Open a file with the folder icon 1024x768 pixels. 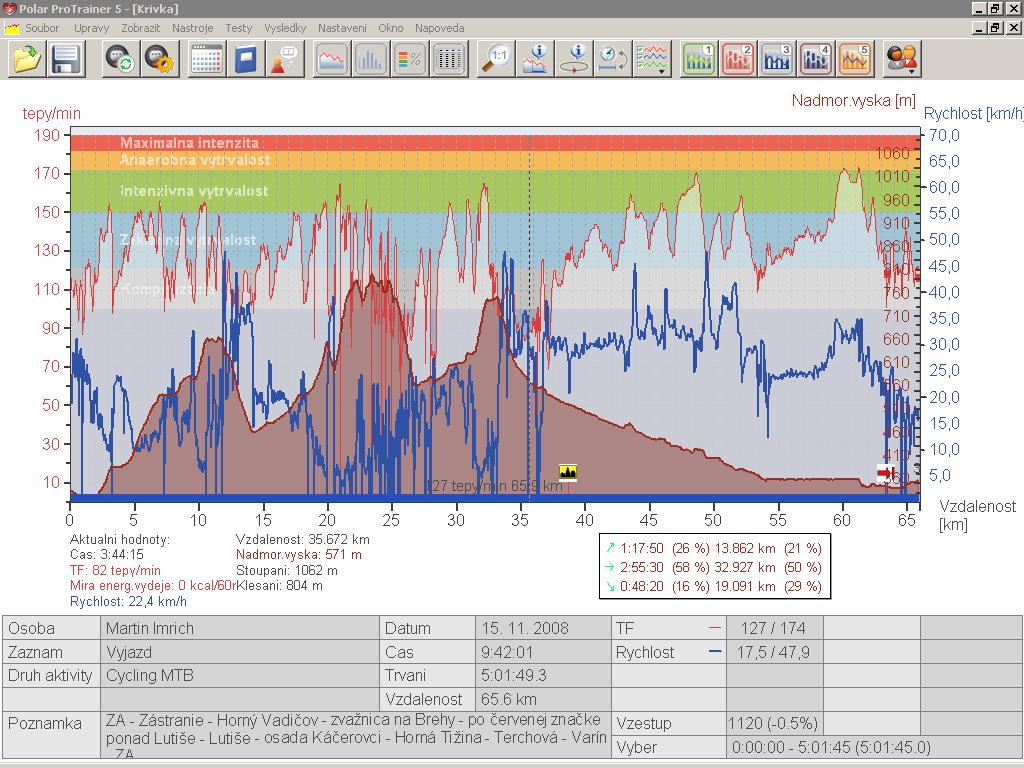click(27, 60)
